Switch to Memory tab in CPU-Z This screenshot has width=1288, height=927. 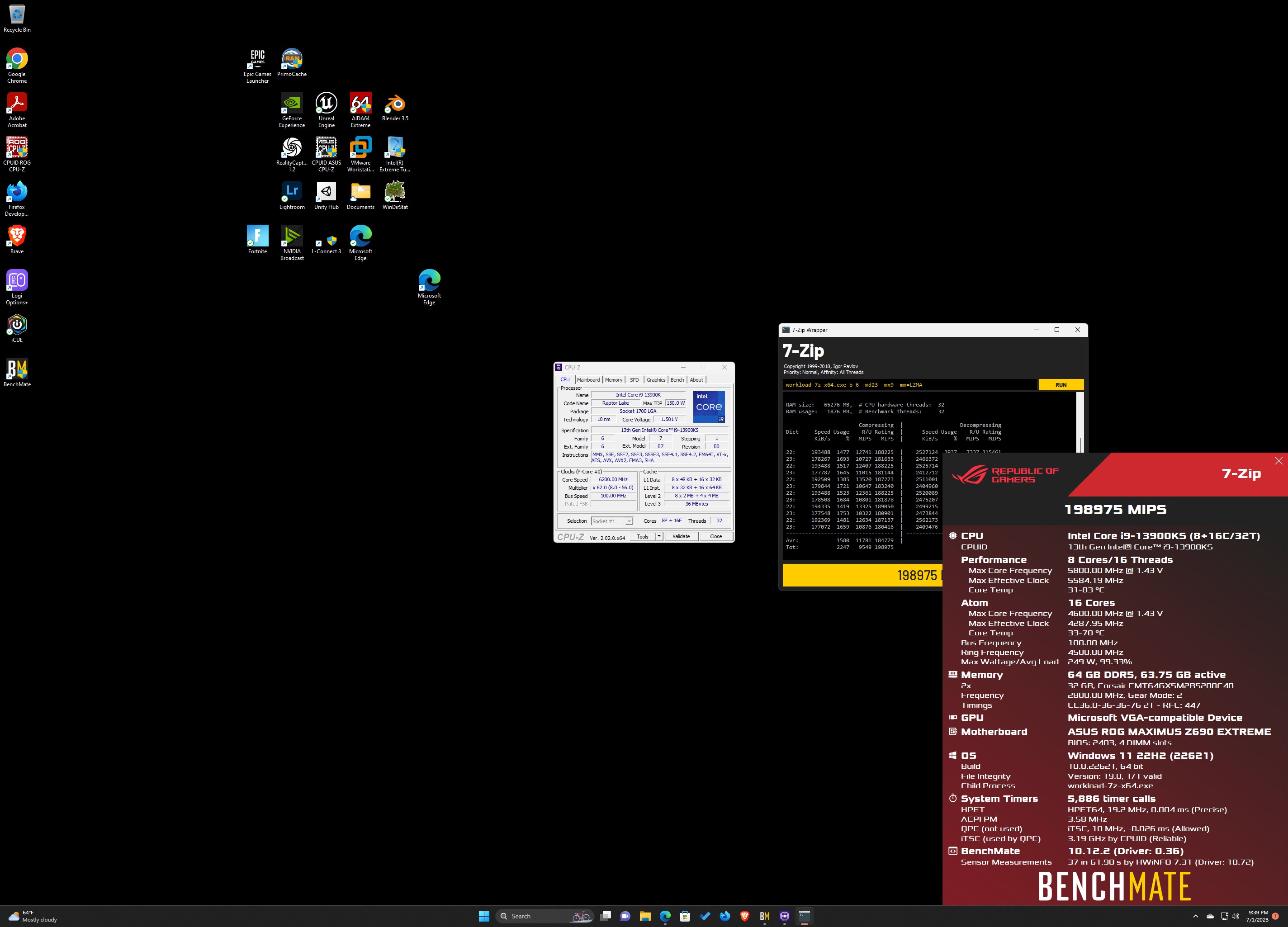coord(613,380)
